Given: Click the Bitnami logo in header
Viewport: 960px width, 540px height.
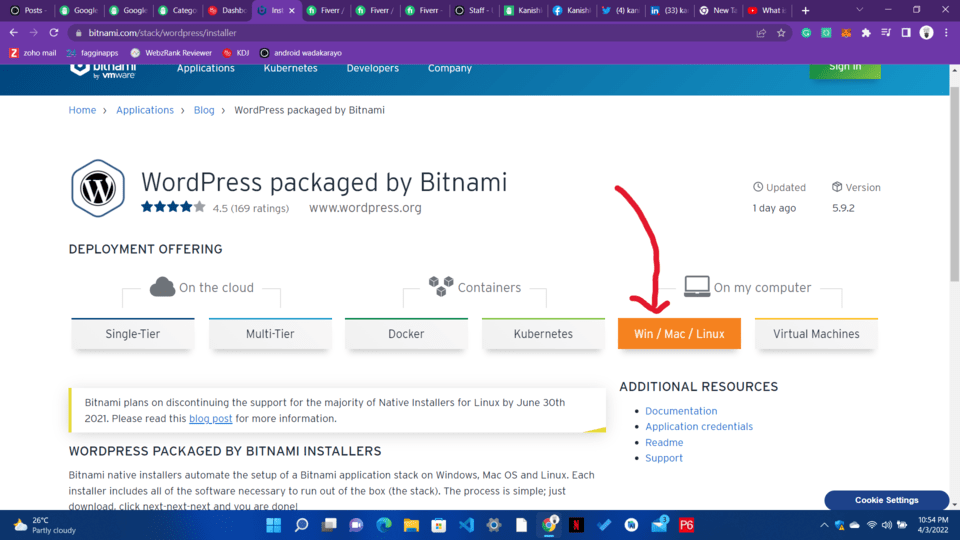Looking at the screenshot, I should tap(103, 70).
